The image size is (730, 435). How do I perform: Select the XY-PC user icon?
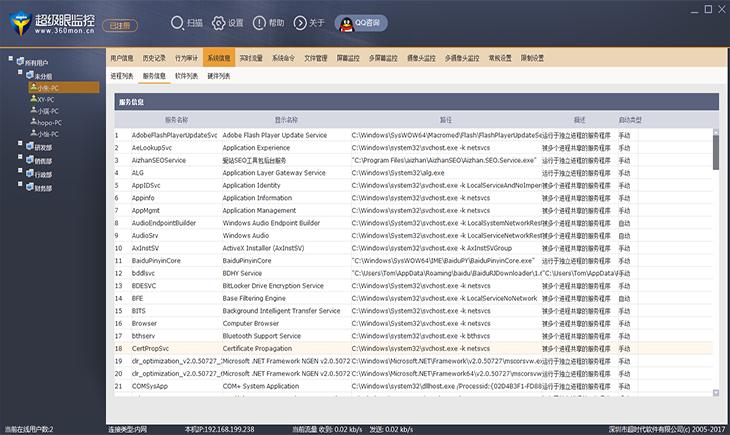pos(33,99)
